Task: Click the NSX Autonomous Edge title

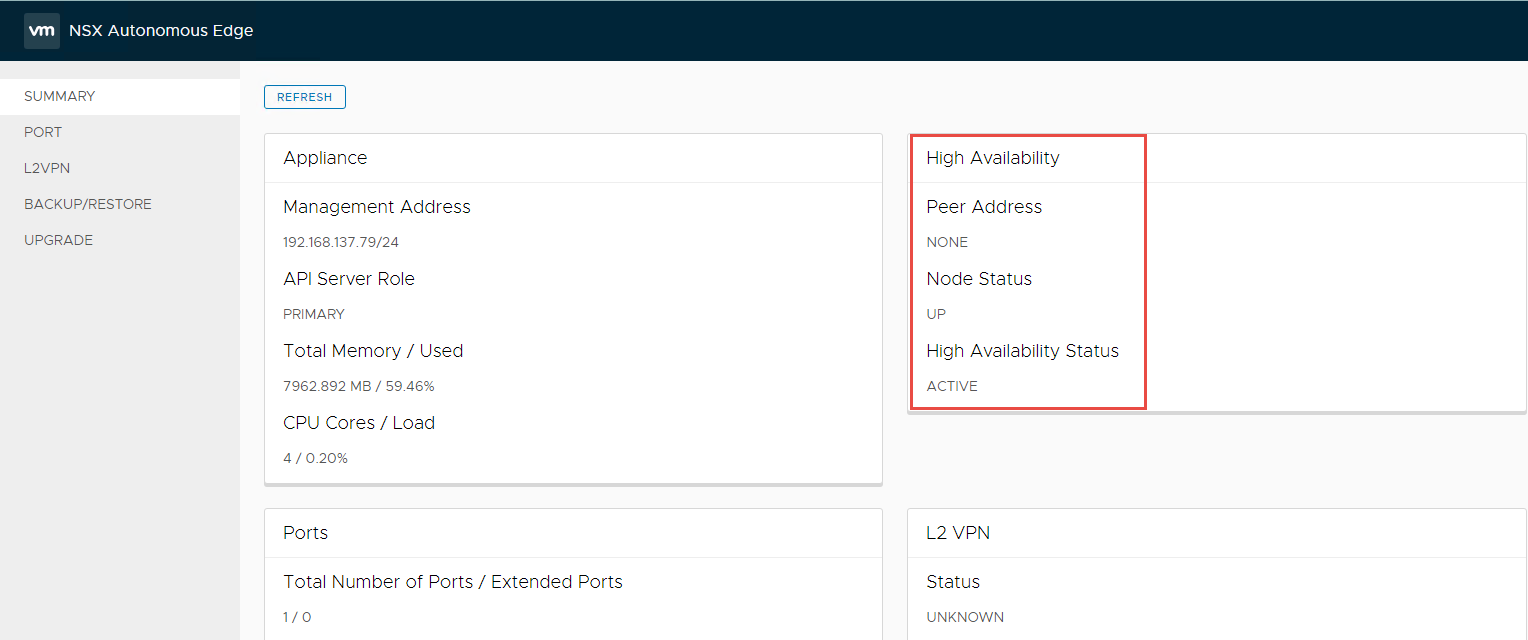Action: tap(161, 31)
